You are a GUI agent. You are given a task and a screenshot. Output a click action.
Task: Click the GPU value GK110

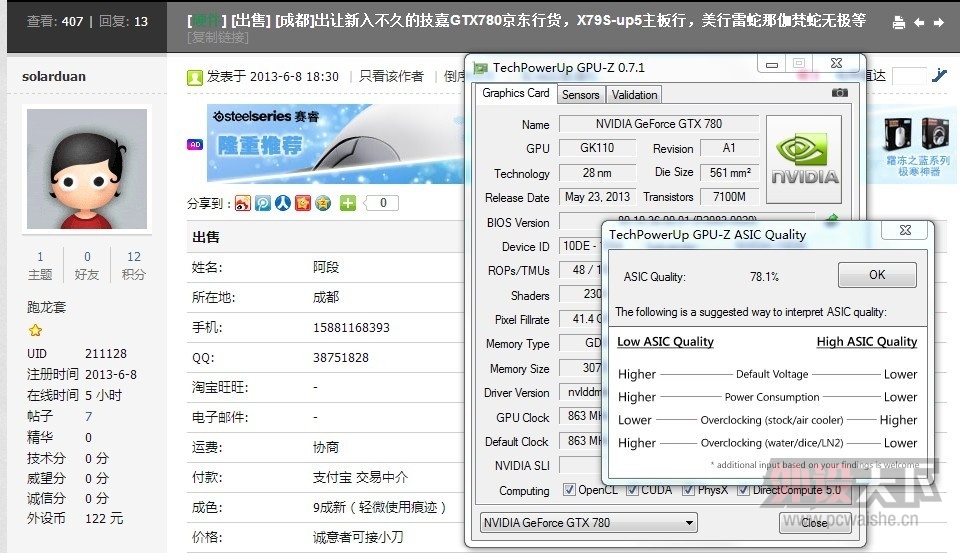coord(597,148)
